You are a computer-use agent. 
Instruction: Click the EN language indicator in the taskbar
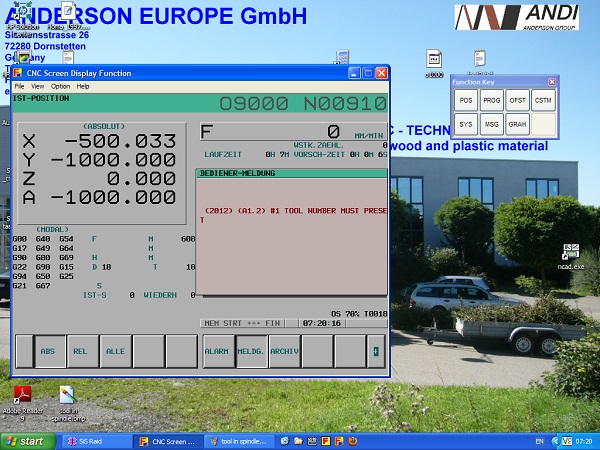(540, 442)
